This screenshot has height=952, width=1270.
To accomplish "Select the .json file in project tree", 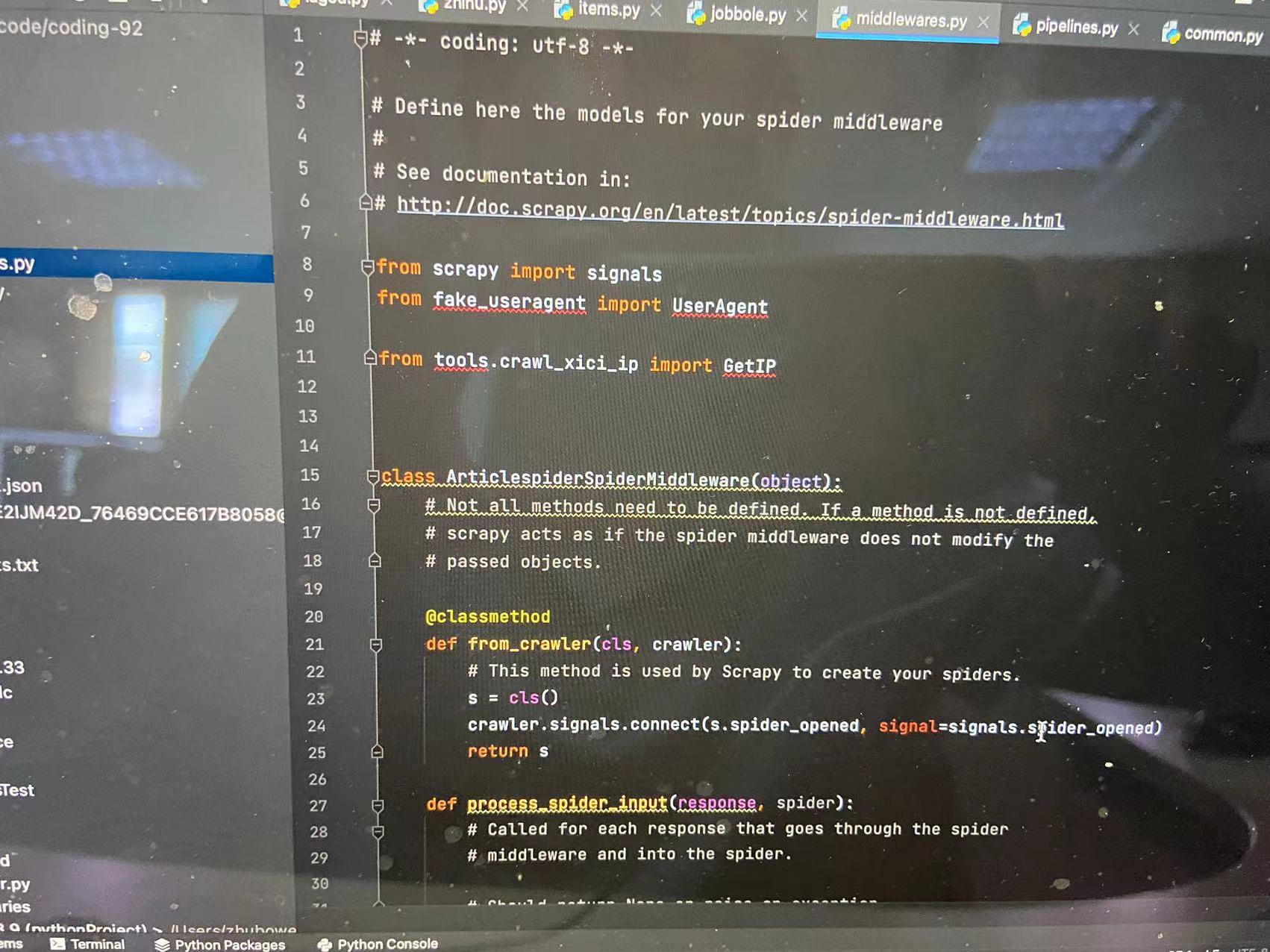I will pyautogui.click(x=21, y=486).
